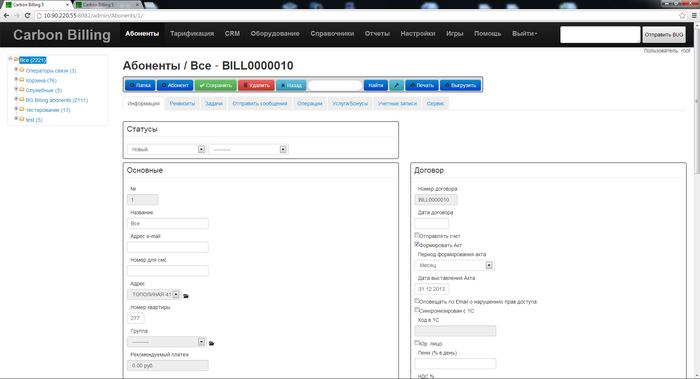Enable email notification about access violations

pyautogui.click(x=417, y=300)
